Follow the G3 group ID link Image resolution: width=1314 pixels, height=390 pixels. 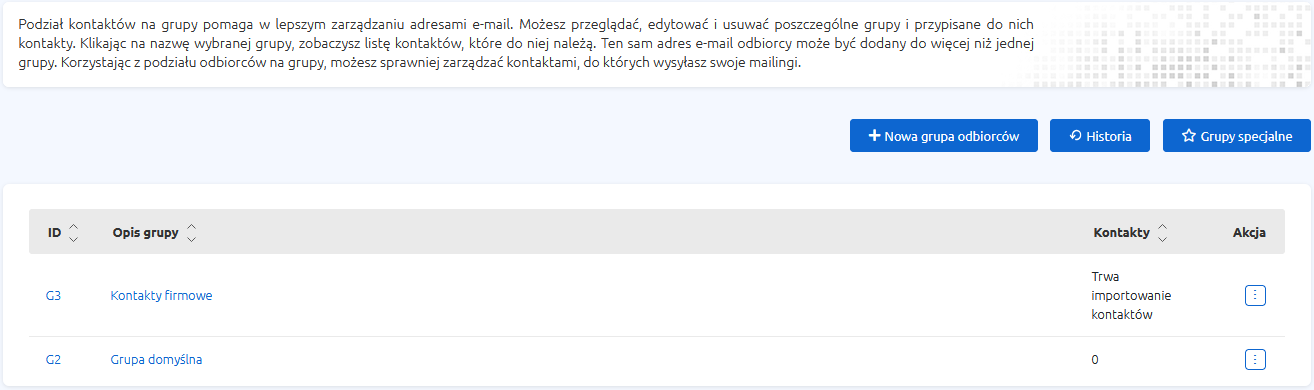54,295
